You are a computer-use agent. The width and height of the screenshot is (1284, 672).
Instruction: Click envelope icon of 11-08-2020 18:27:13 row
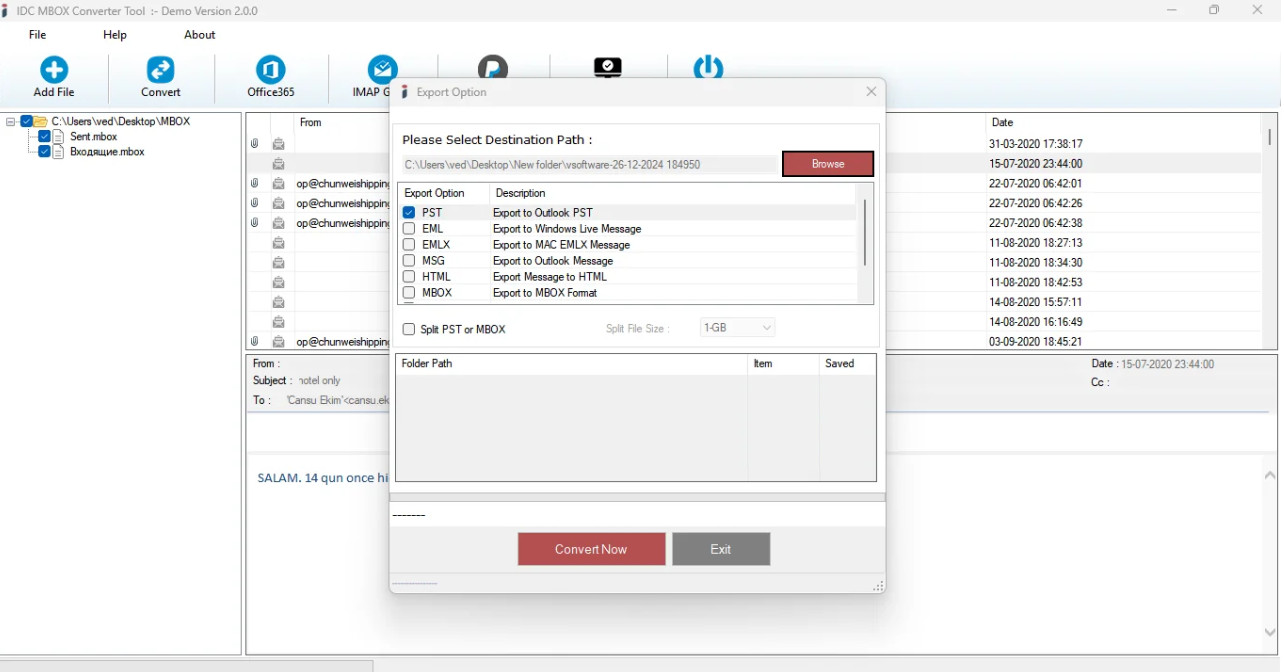(279, 243)
